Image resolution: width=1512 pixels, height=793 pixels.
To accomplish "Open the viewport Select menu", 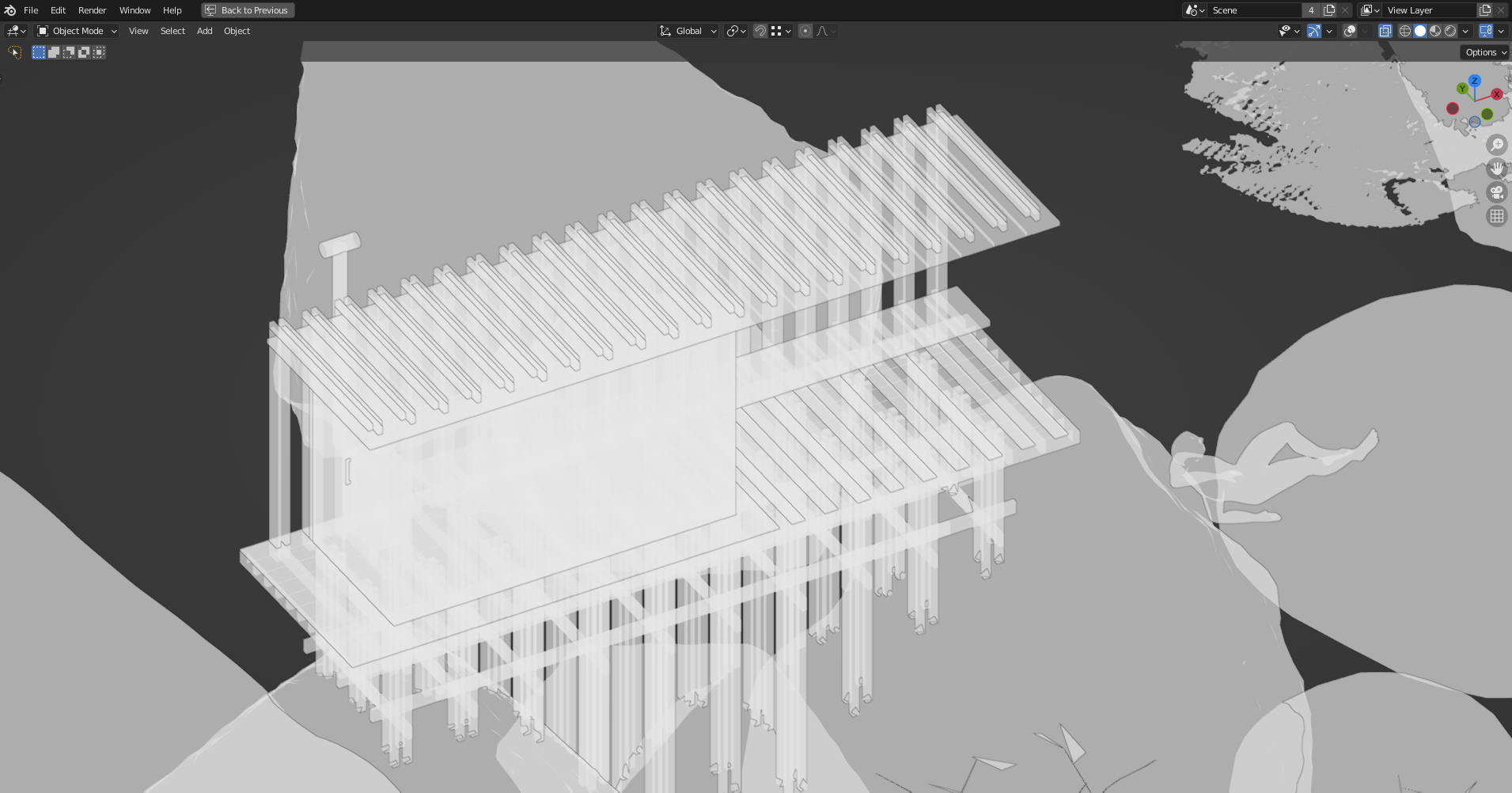I will [x=172, y=31].
